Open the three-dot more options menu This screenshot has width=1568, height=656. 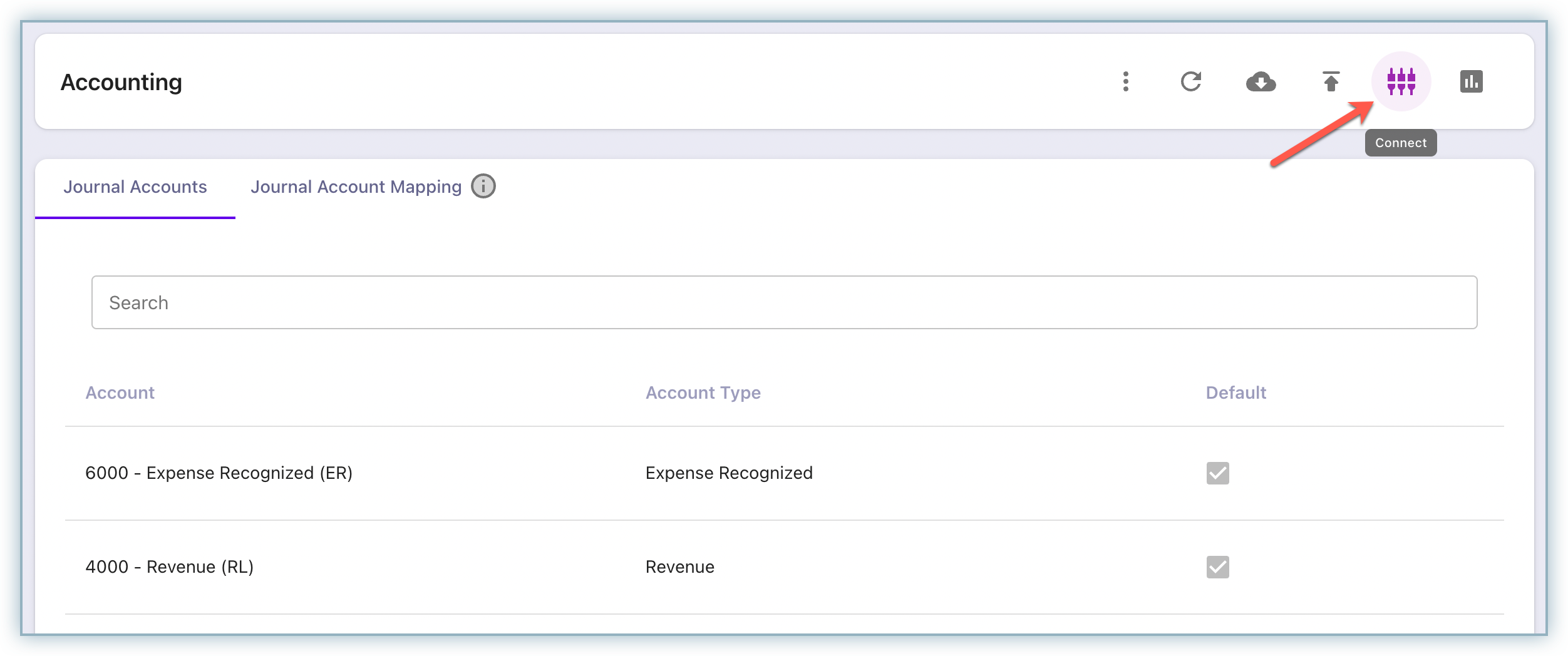coord(1126,81)
